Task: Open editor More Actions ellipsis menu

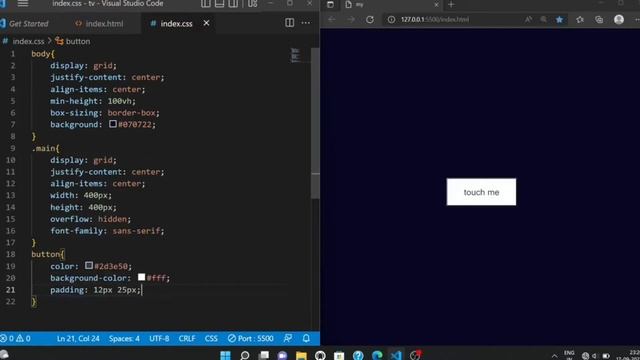Action: [305, 23]
